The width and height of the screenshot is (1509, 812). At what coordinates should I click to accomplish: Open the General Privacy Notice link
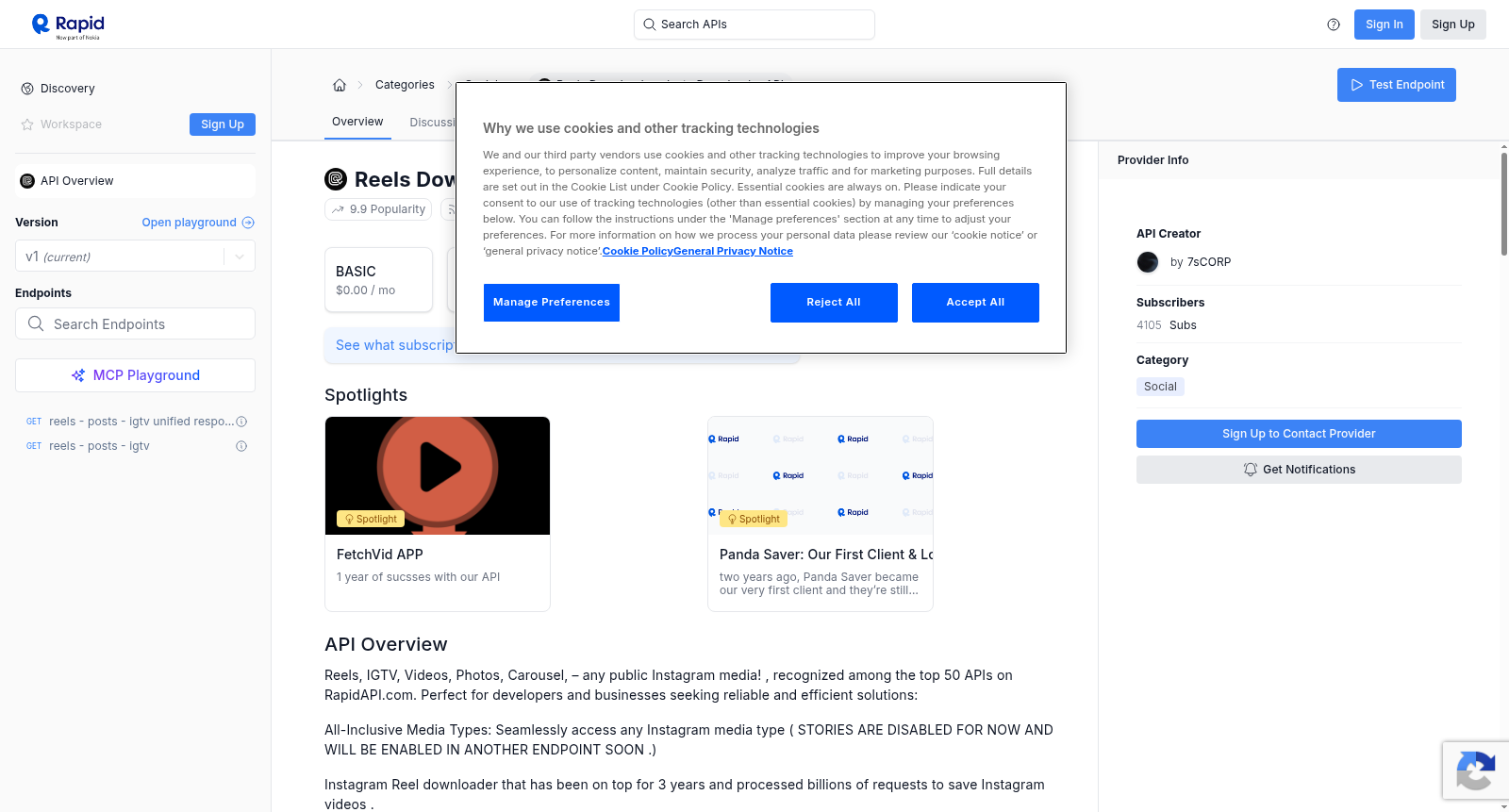coord(733,251)
